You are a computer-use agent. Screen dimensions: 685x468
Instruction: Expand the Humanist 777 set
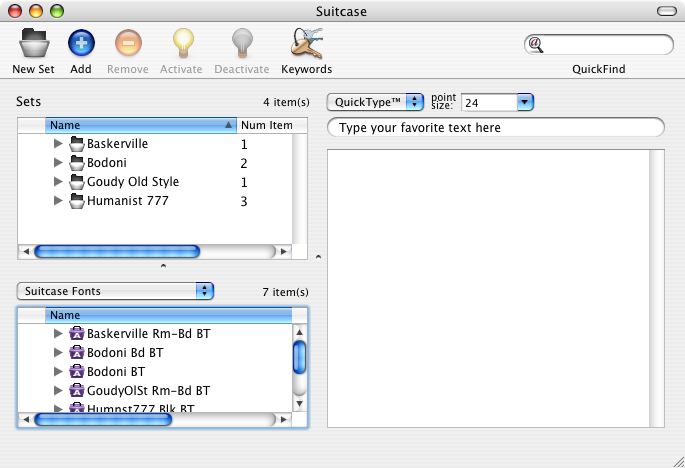(x=58, y=201)
